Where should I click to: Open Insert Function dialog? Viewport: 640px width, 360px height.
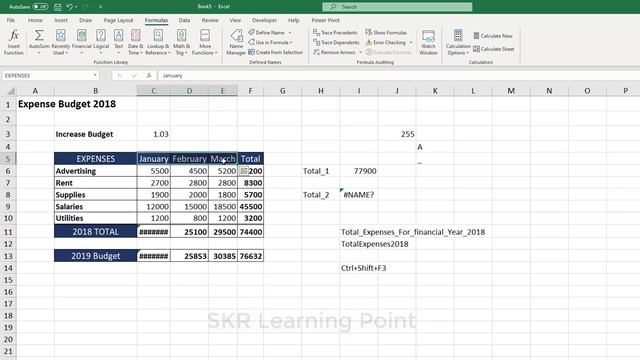(13, 42)
